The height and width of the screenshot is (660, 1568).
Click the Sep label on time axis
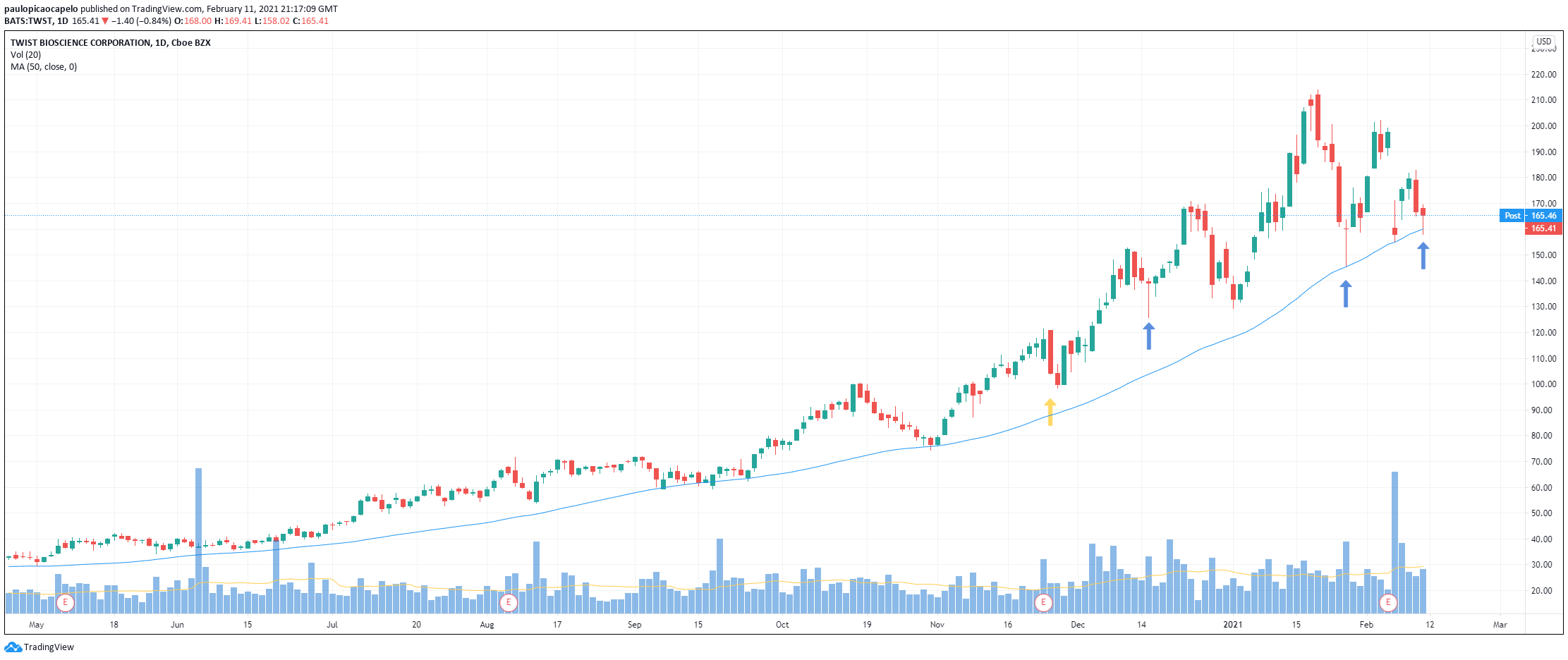coord(635,625)
